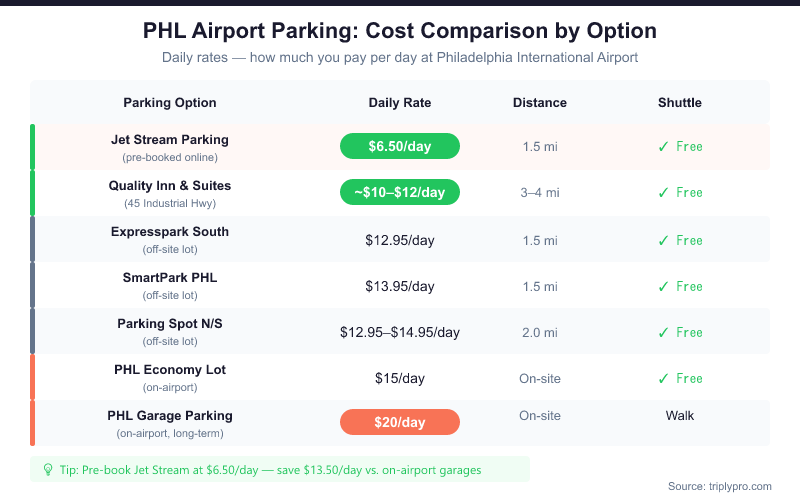Click the Walk label in the PHL Garage row
Viewport: 800px width, 500px height.
[x=680, y=415]
